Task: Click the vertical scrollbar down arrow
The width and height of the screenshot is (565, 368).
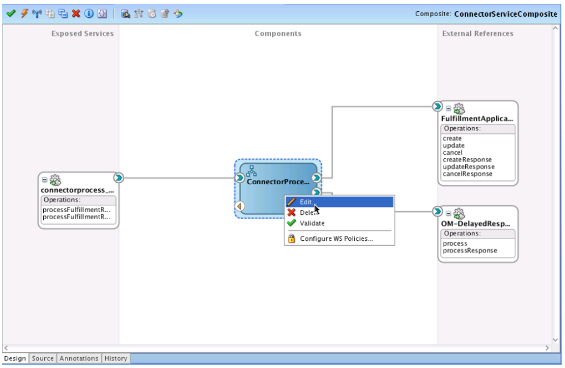Action: pos(555,340)
